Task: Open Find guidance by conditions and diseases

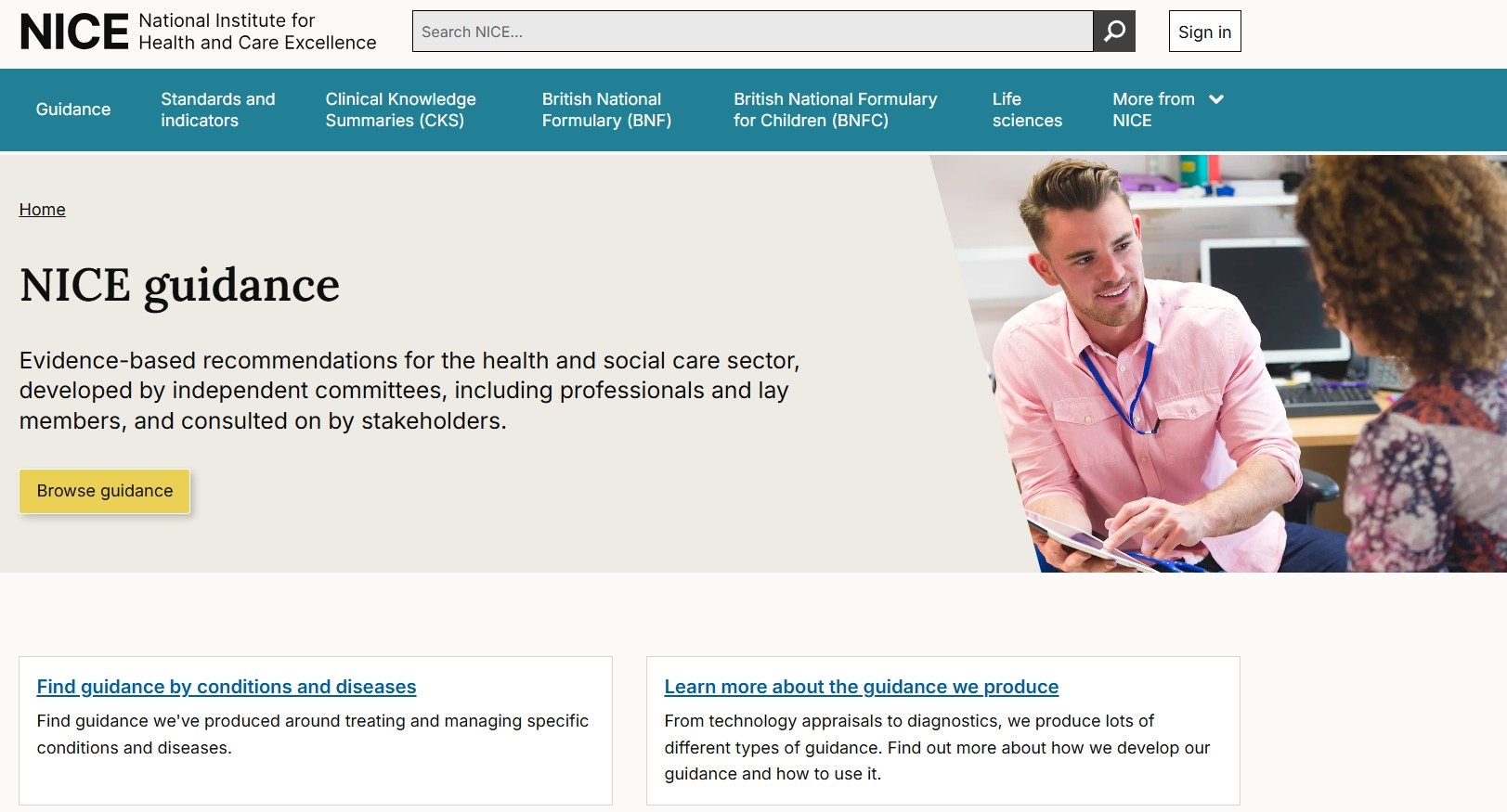Action: pyautogui.click(x=227, y=687)
